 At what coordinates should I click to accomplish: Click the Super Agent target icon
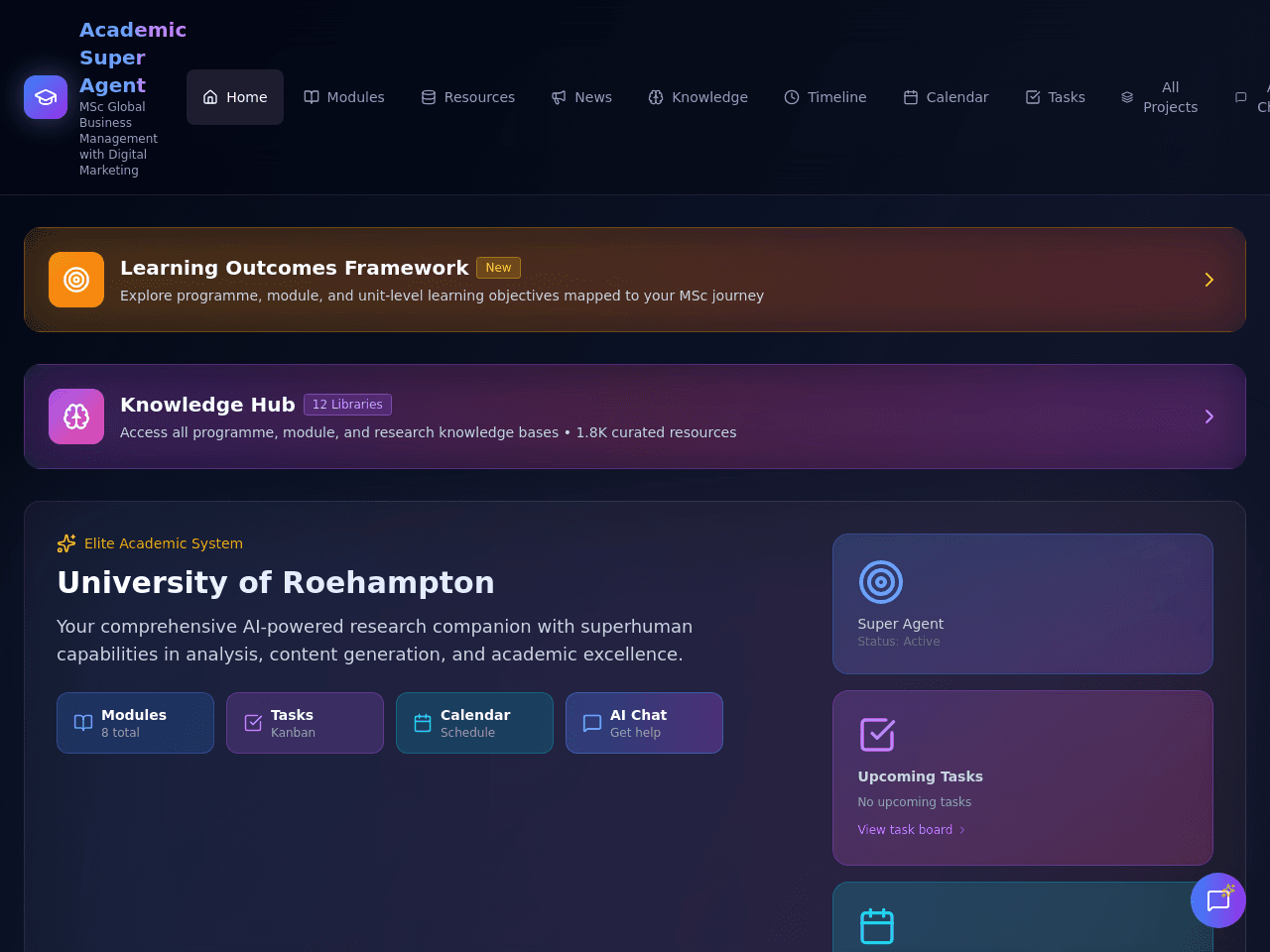tap(881, 582)
